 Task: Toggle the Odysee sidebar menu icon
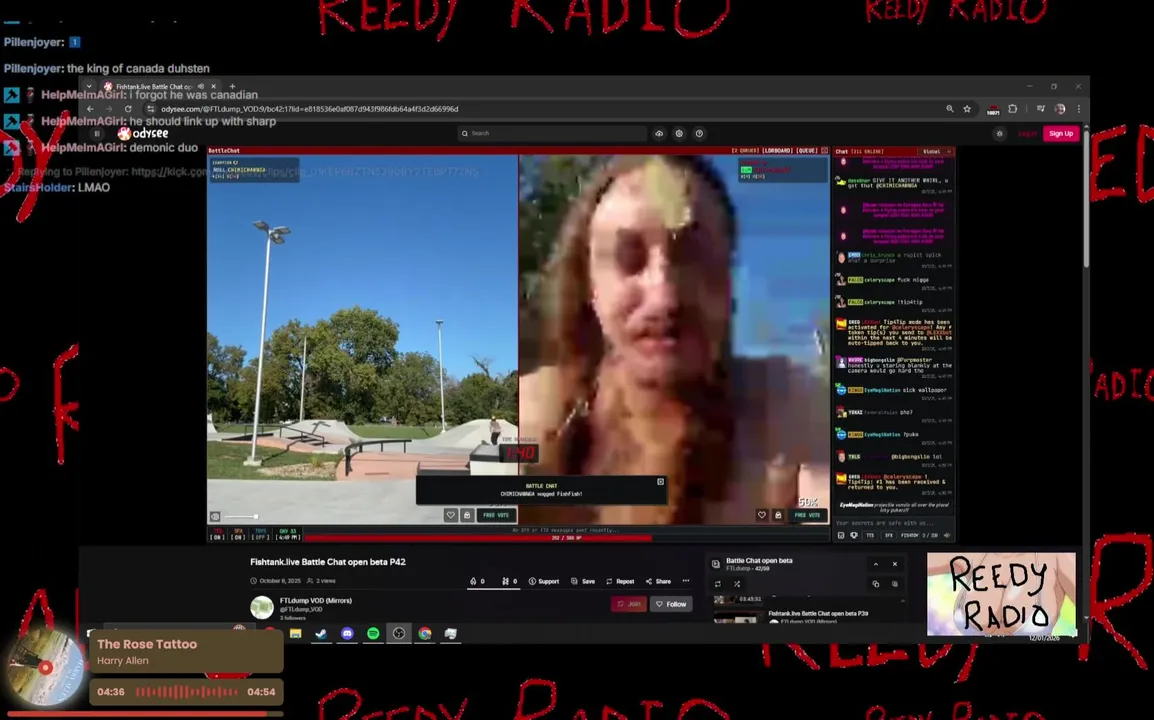96,133
